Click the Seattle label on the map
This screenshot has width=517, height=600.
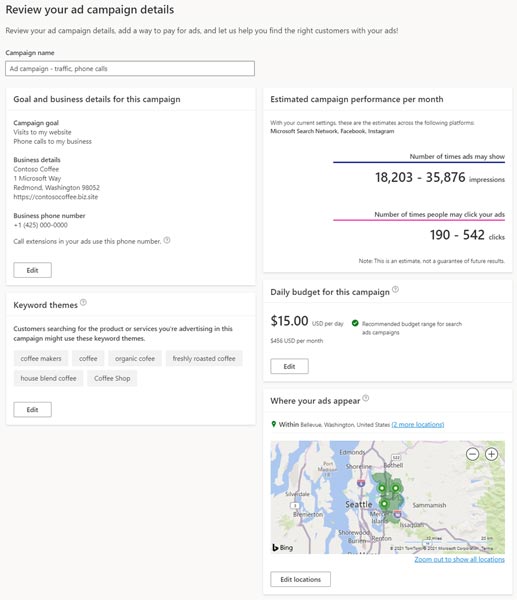359,504
